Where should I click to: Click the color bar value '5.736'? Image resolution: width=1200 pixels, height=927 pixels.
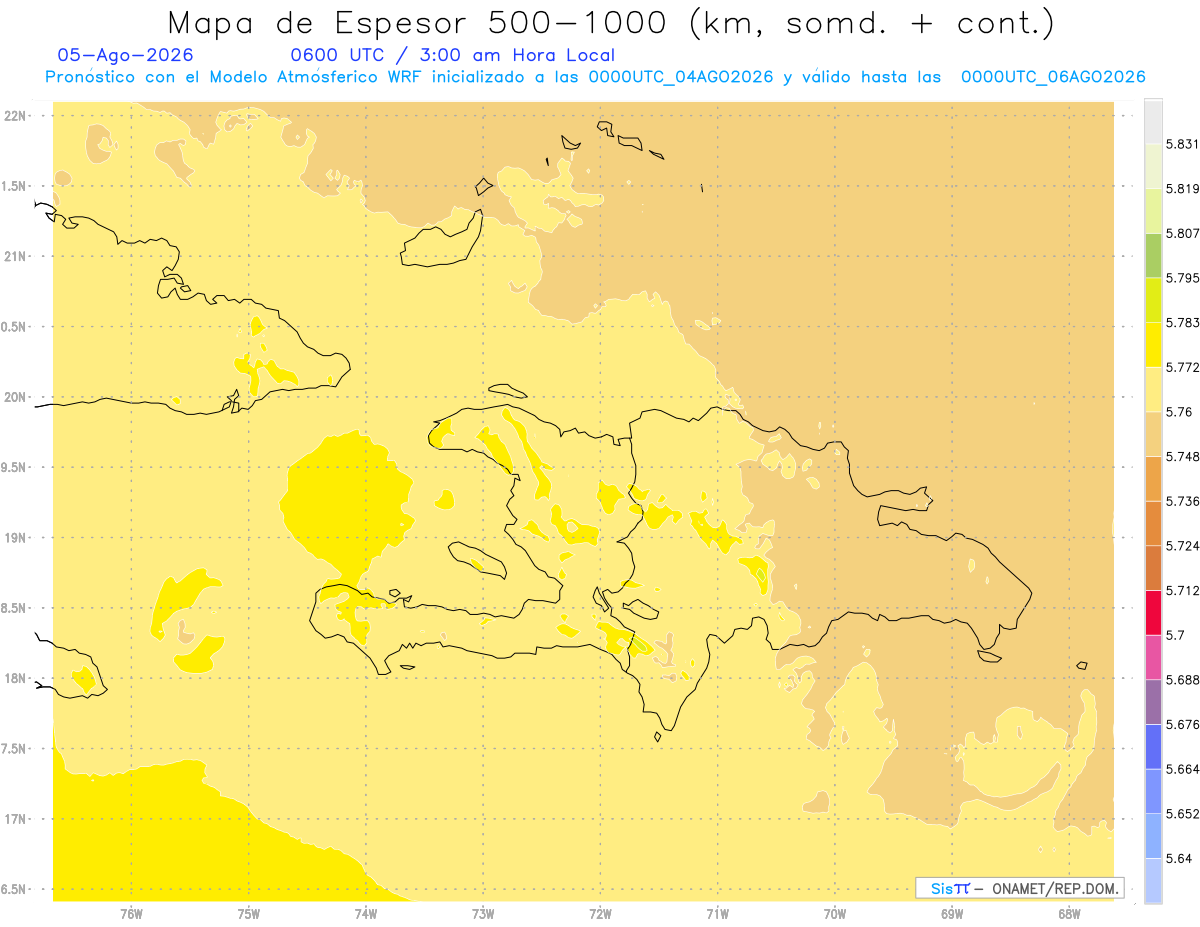point(1182,501)
